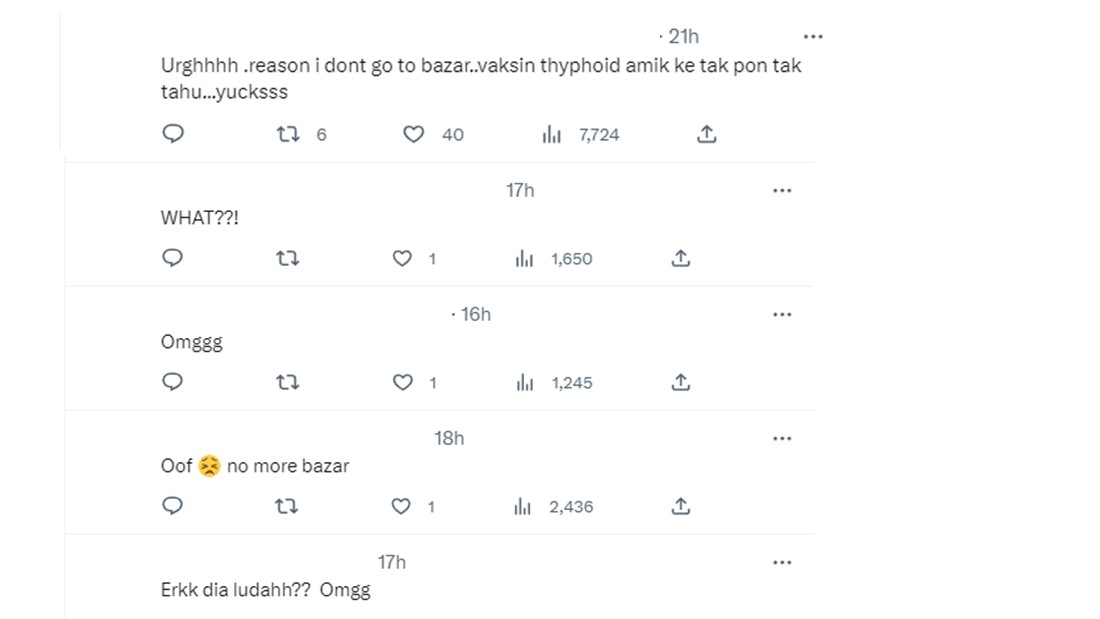
Task: Retweet the 'no more bazar' post
Action: (286, 506)
